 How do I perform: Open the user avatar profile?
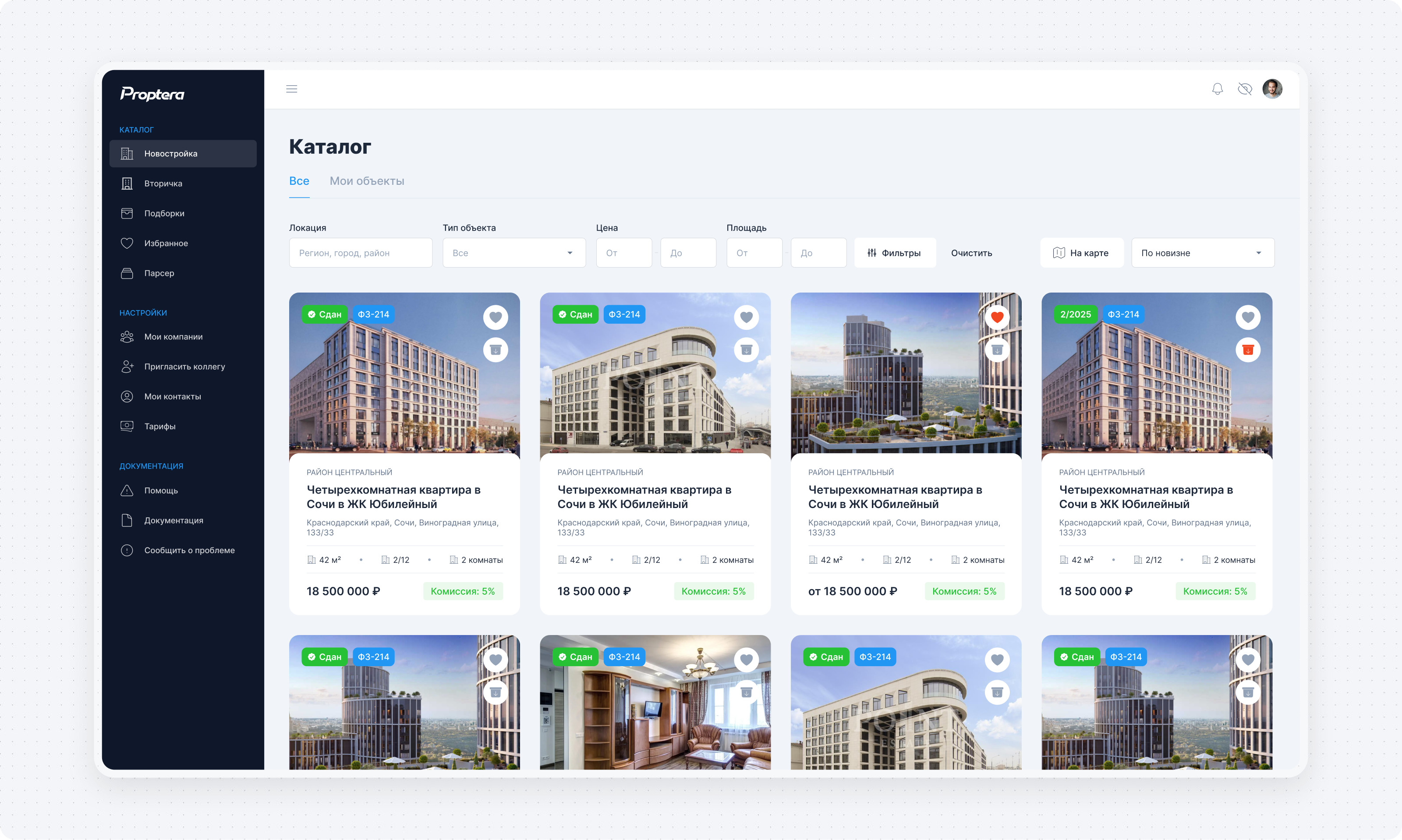click(x=1272, y=89)
